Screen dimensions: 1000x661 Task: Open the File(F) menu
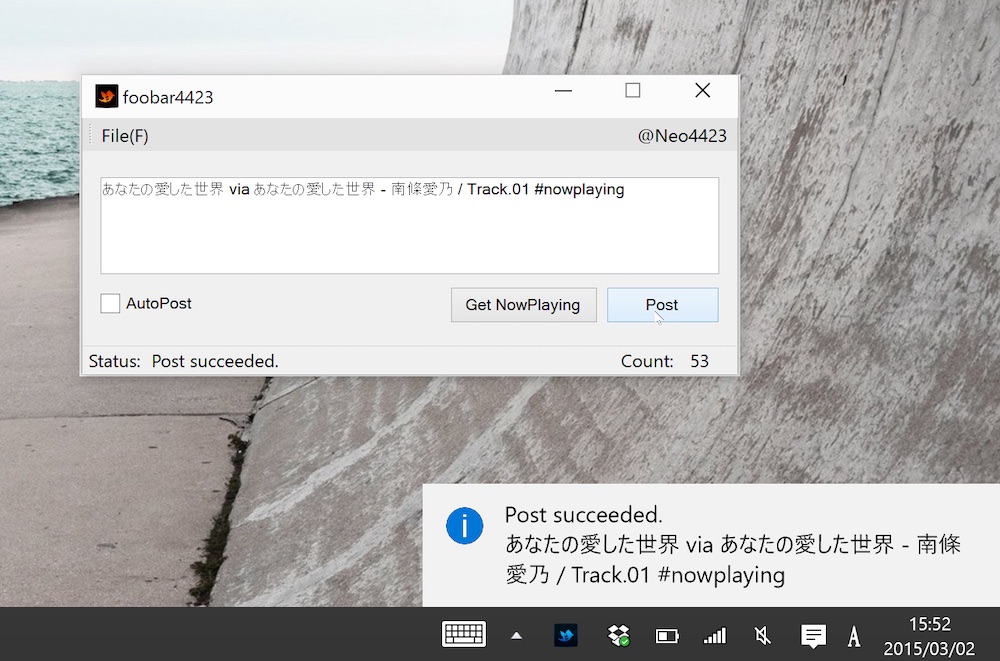[x=125, y=136]
